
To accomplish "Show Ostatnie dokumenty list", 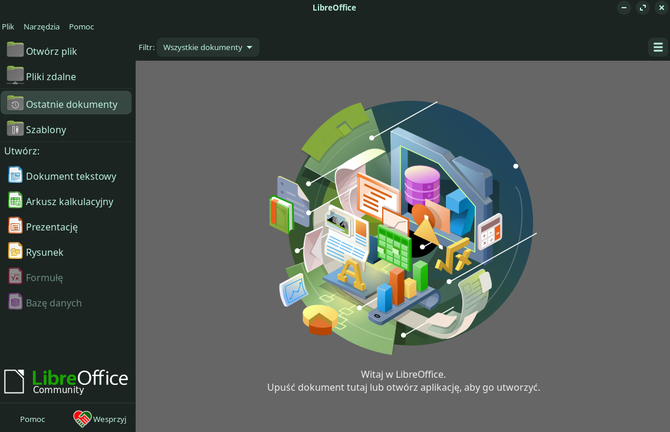I will [x=66, y=103].
